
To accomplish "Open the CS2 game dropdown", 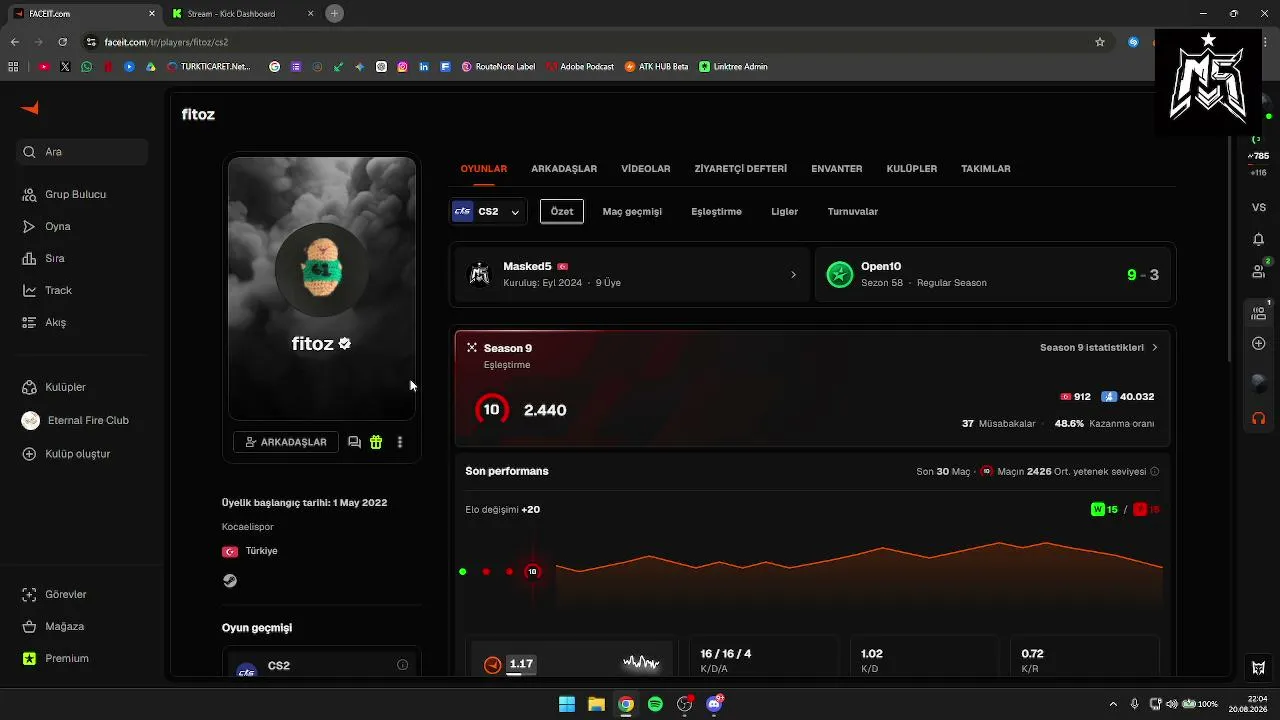I will (x=488, y=212).
